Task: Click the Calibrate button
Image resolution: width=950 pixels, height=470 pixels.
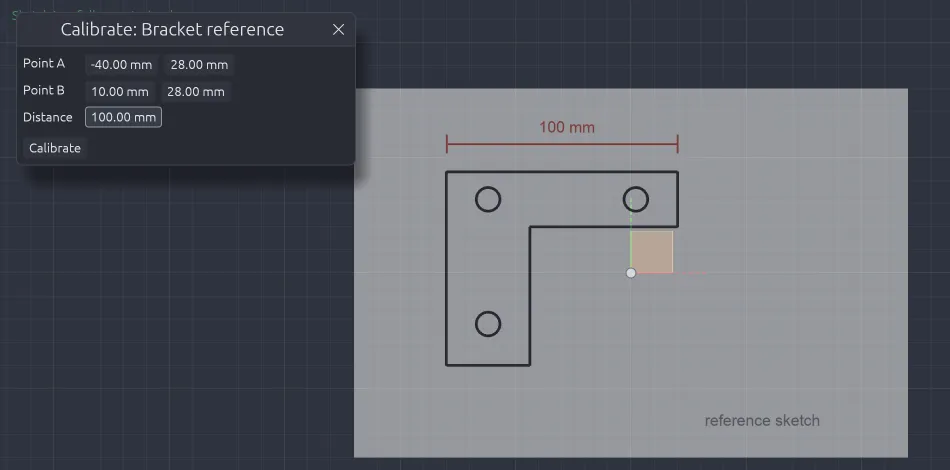Action: click(x=55, y=148)
